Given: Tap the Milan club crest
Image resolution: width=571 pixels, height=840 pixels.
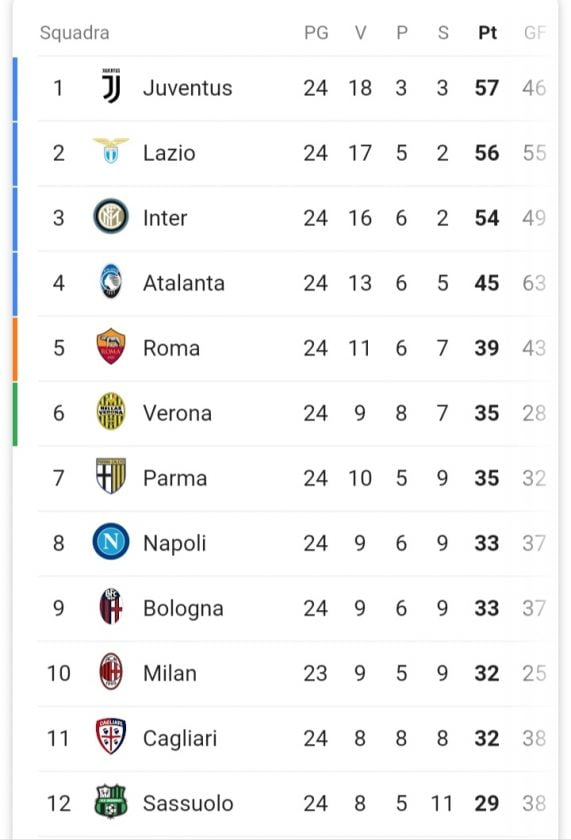Looking at the screenshot, I should 111,672.
